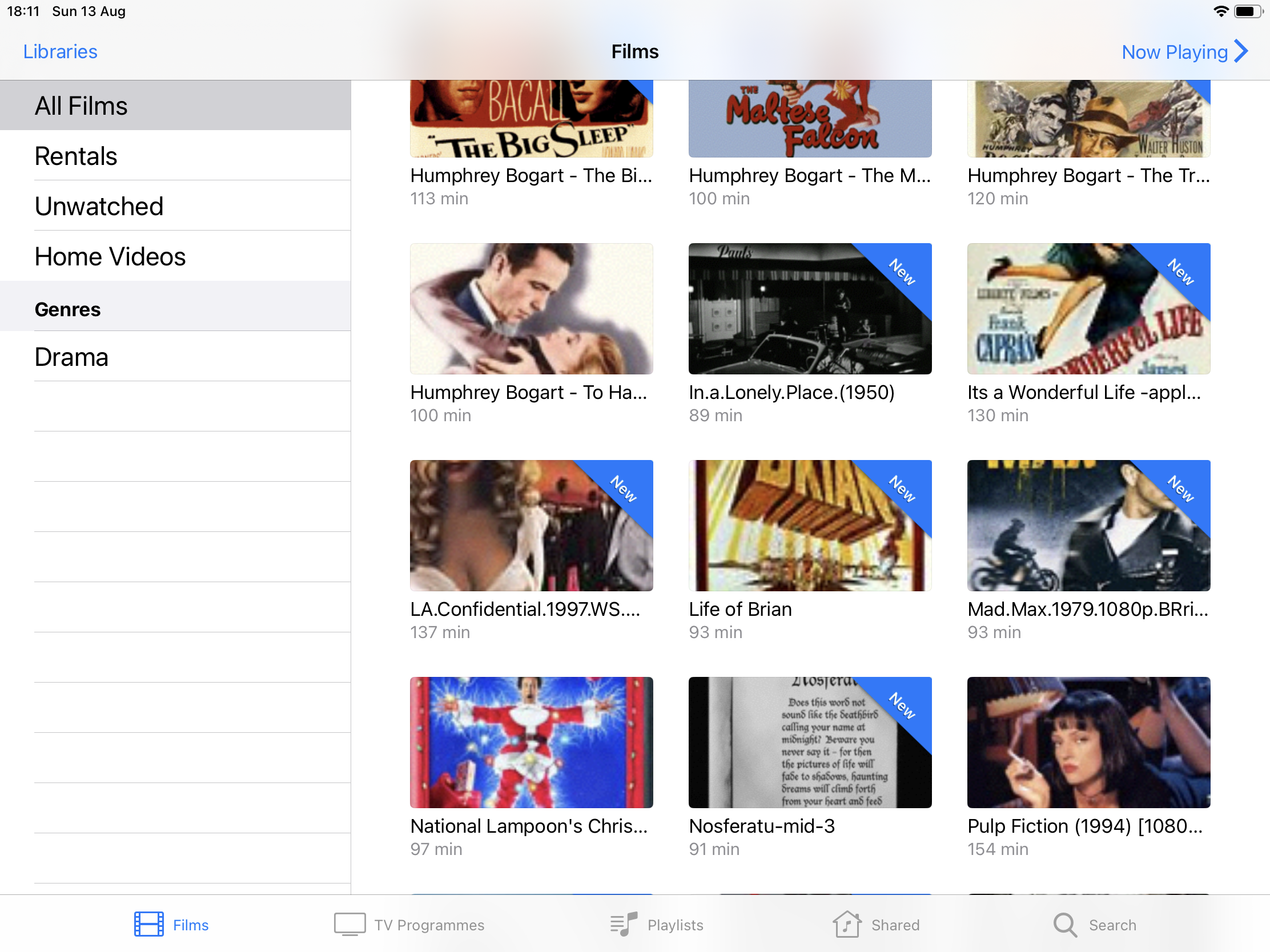Tap the TV Programmes screen icon
This screenshot has height=952, width=1270.
click(349, 924)
